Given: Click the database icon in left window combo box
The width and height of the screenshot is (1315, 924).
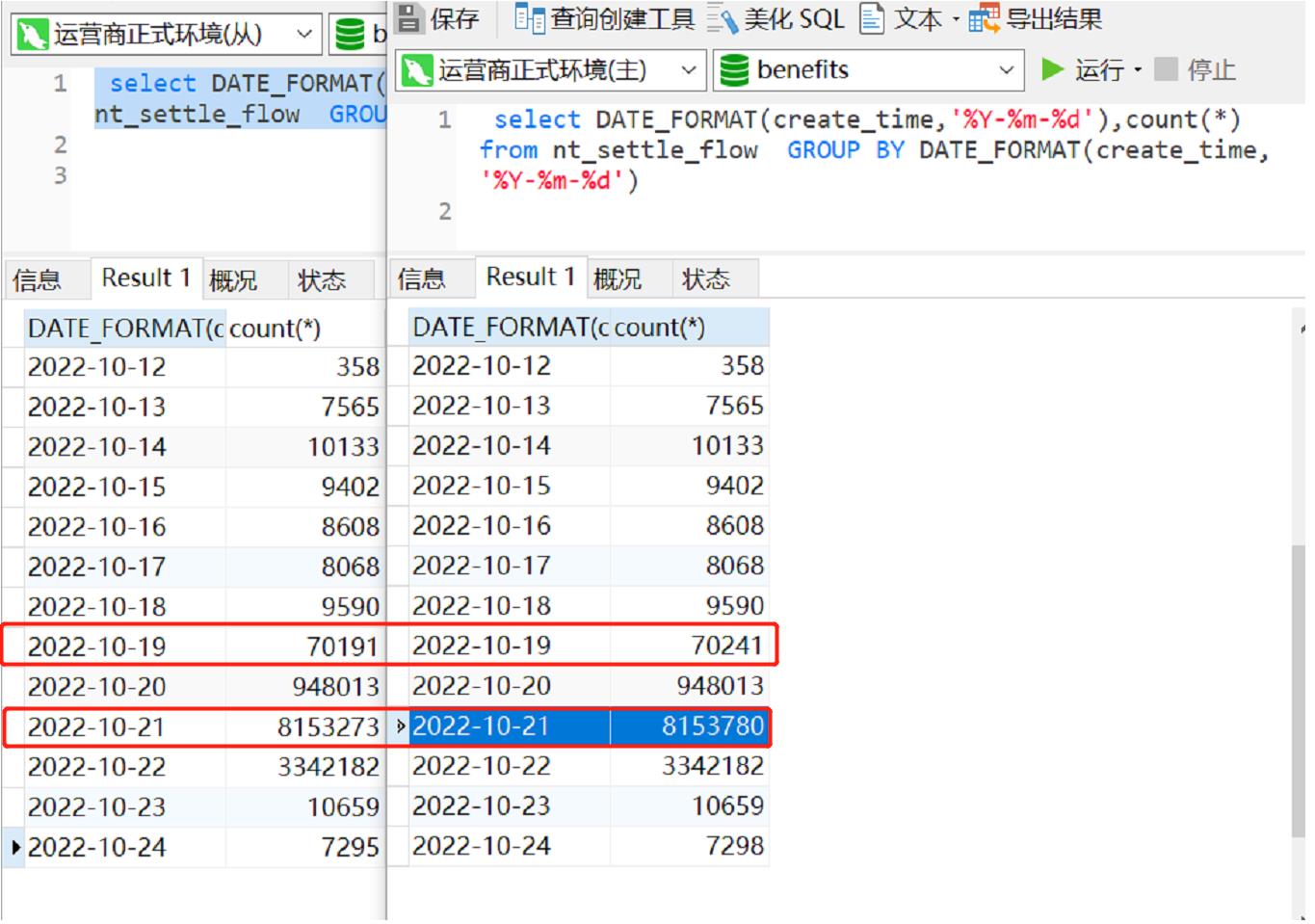Looking at the screenshot, I should 349,35.
